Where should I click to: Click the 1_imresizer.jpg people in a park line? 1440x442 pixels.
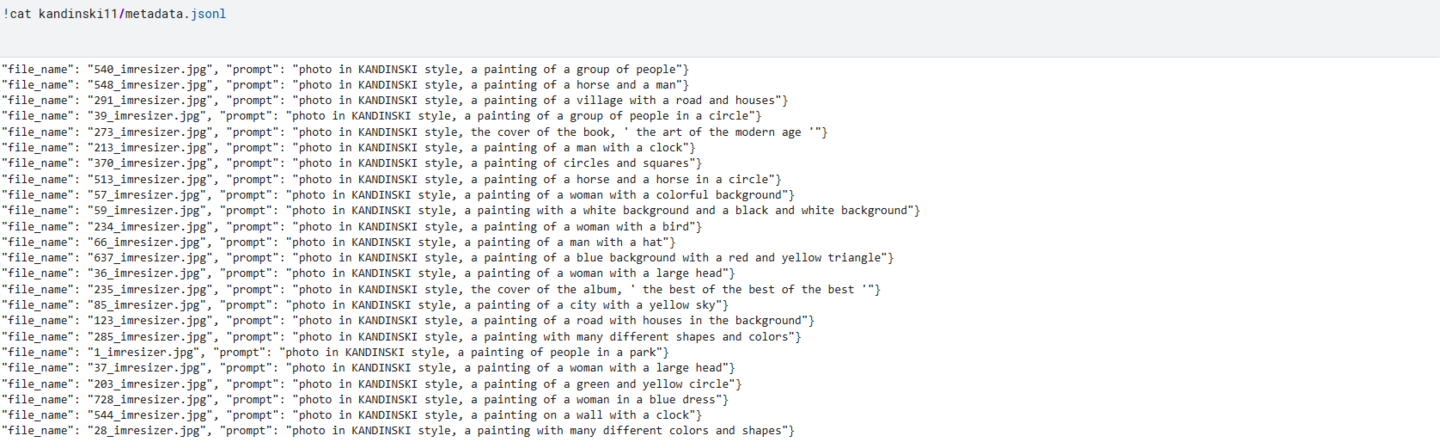[x=335, y=353]
